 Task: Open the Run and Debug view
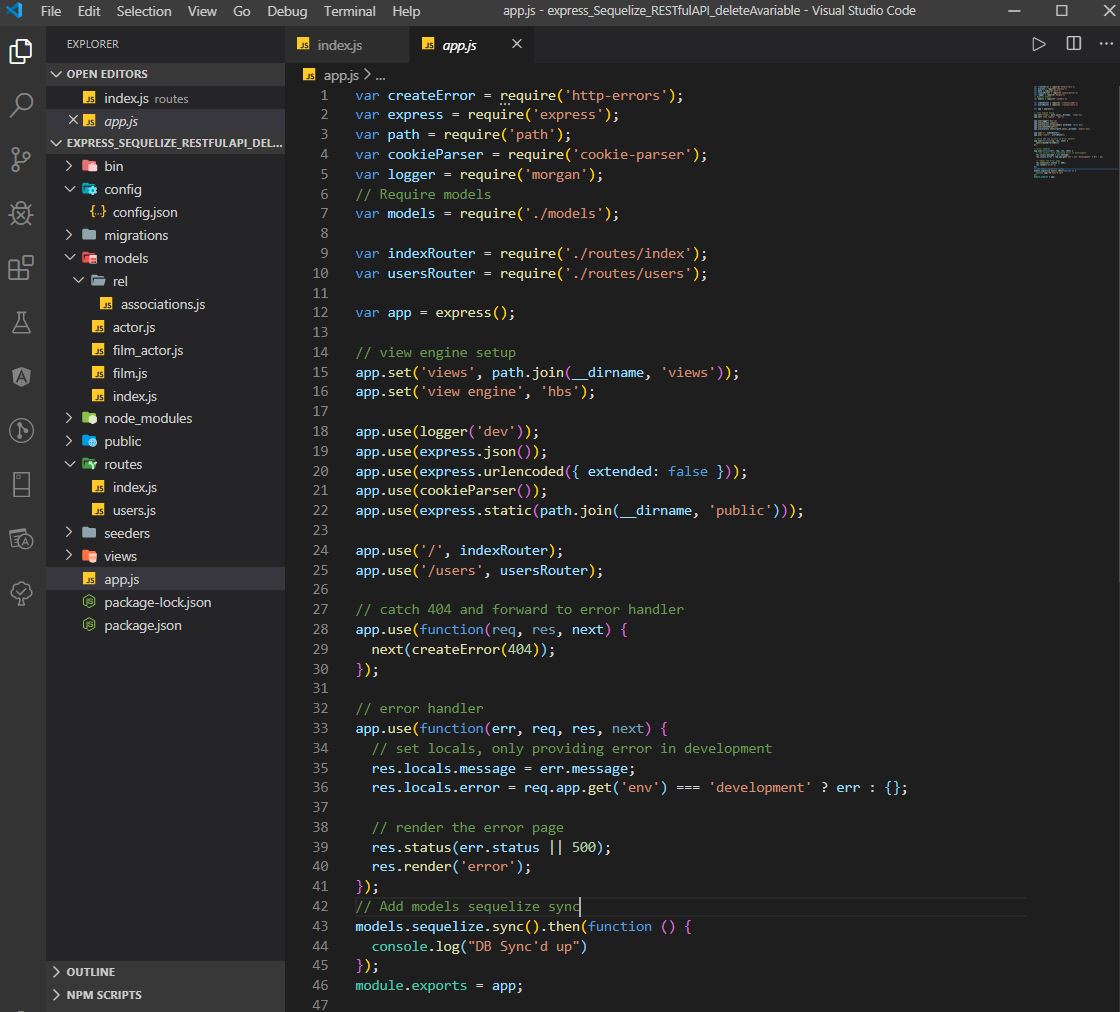tap(21, 214)
